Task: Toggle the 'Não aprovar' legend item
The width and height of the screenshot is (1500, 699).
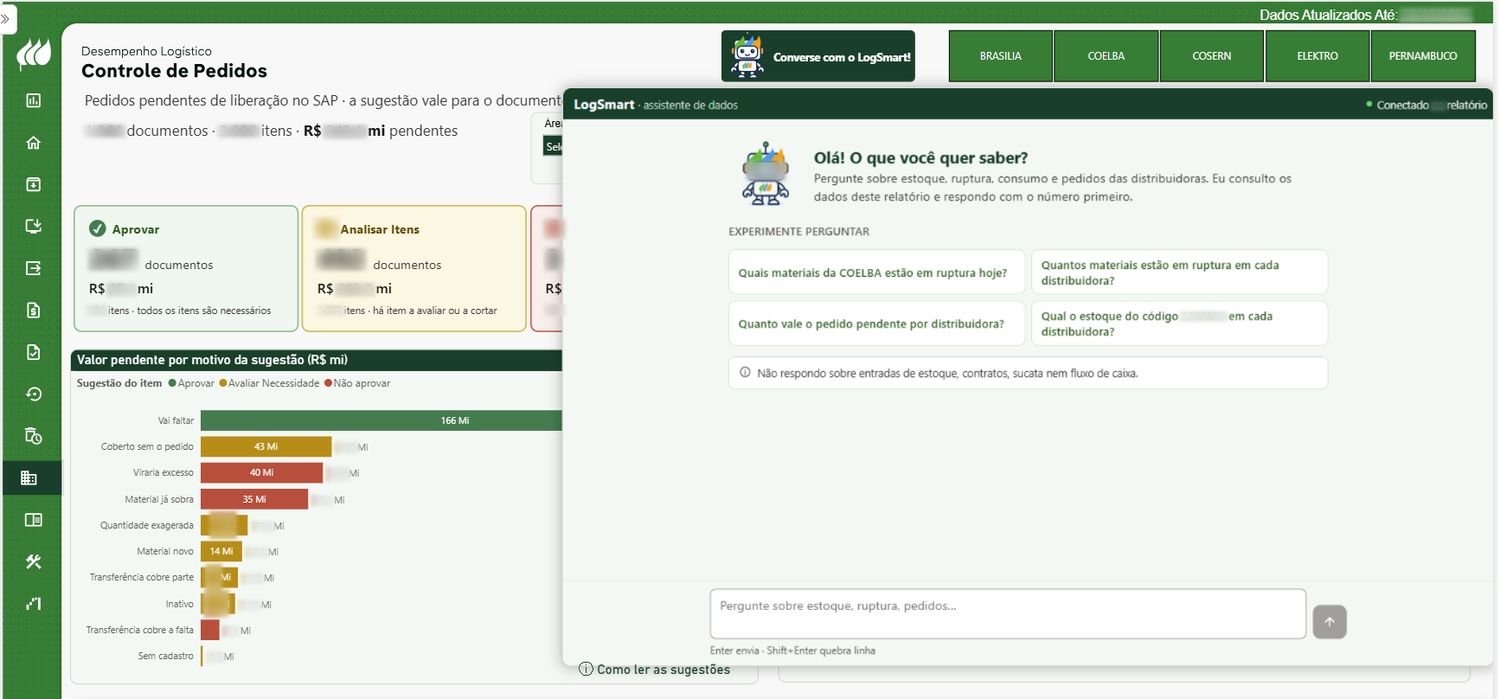Action: (357, 383)
